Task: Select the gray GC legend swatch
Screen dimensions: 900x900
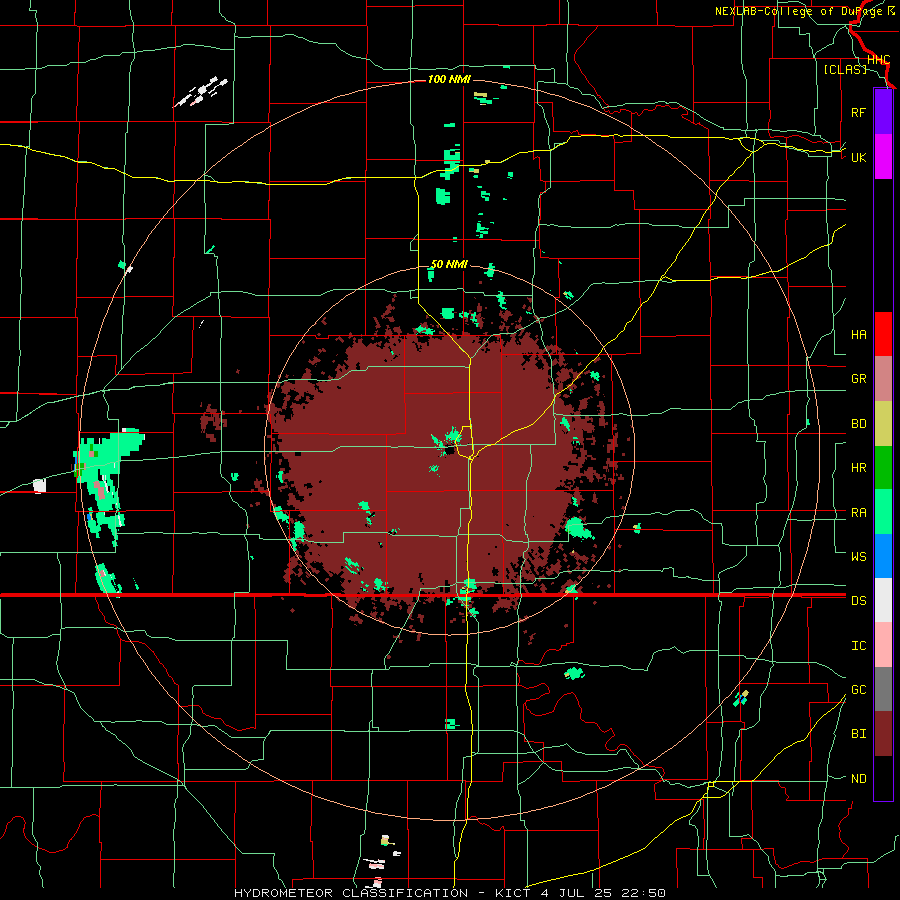Action: [883, 689]
